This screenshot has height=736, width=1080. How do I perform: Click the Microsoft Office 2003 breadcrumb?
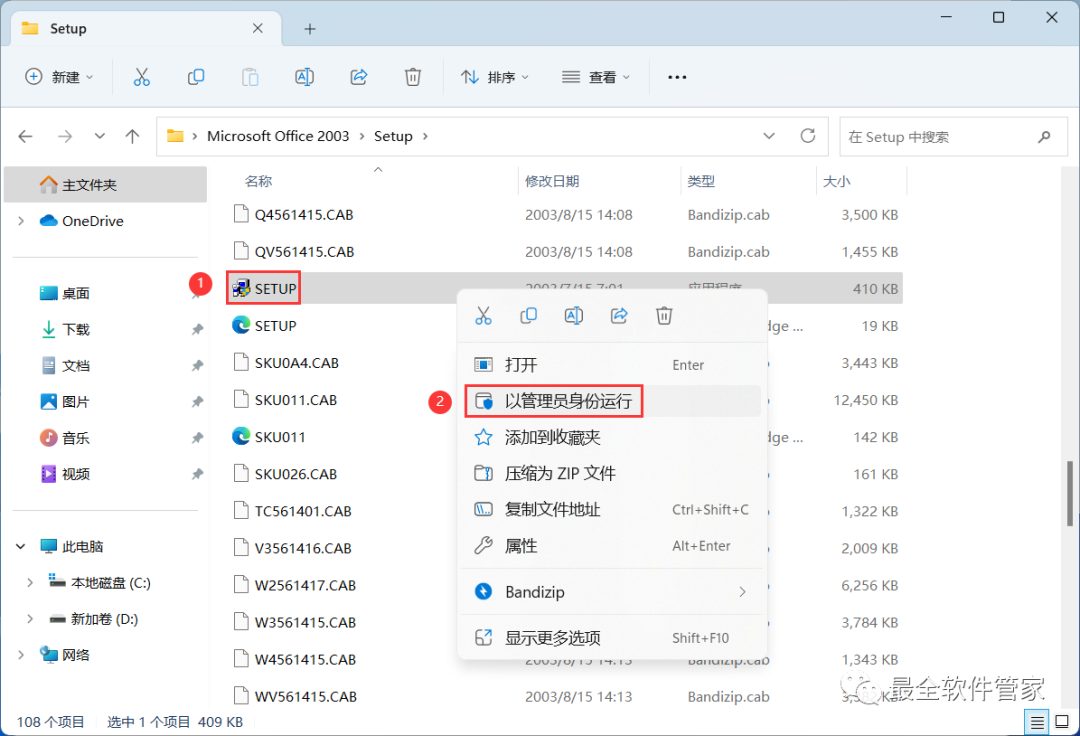pyautogui.click(x=278, y=136)
